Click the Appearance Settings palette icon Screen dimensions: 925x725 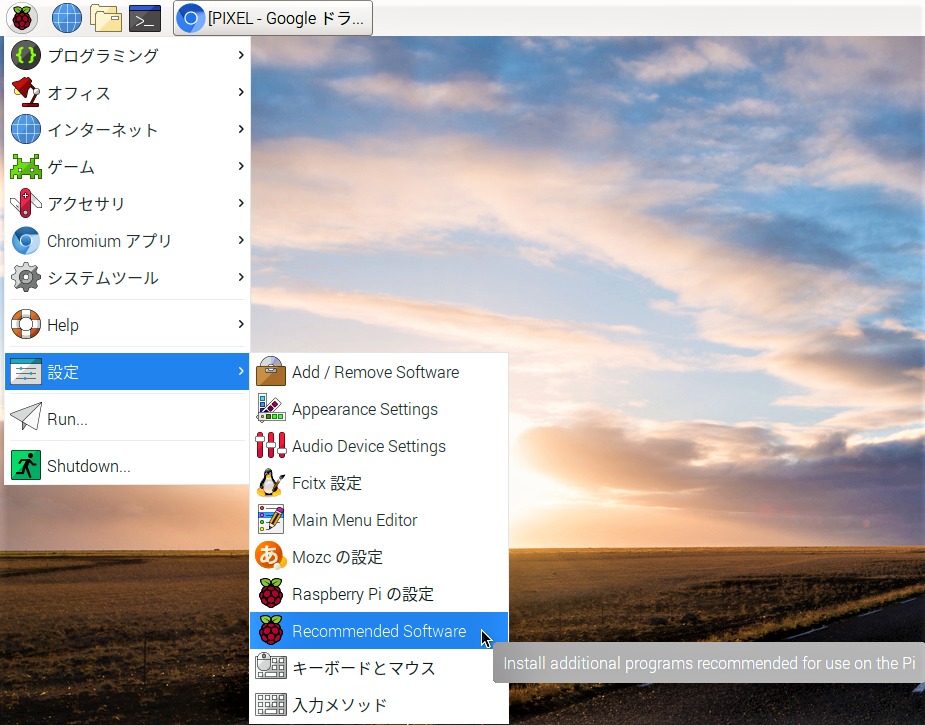point(271,408)
